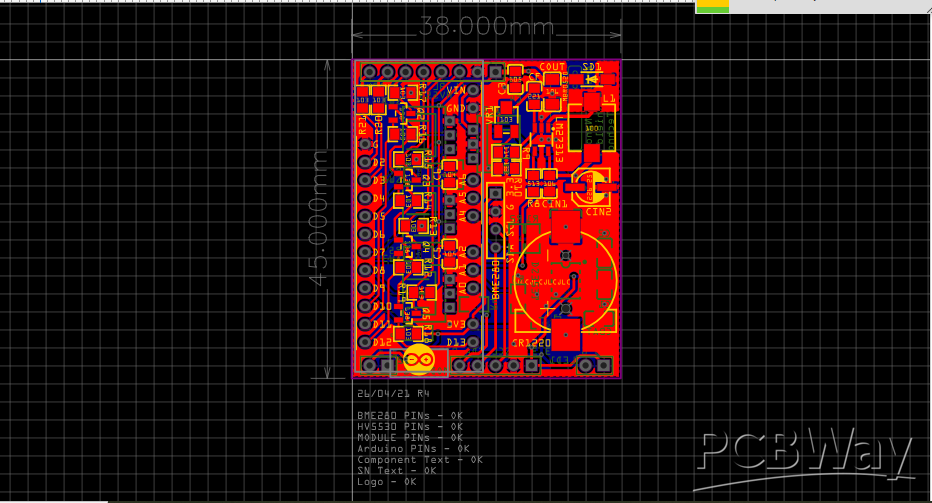The image size is (932, 503).
Task: Click the D13 pin label
Action: [x=456, y=342]
